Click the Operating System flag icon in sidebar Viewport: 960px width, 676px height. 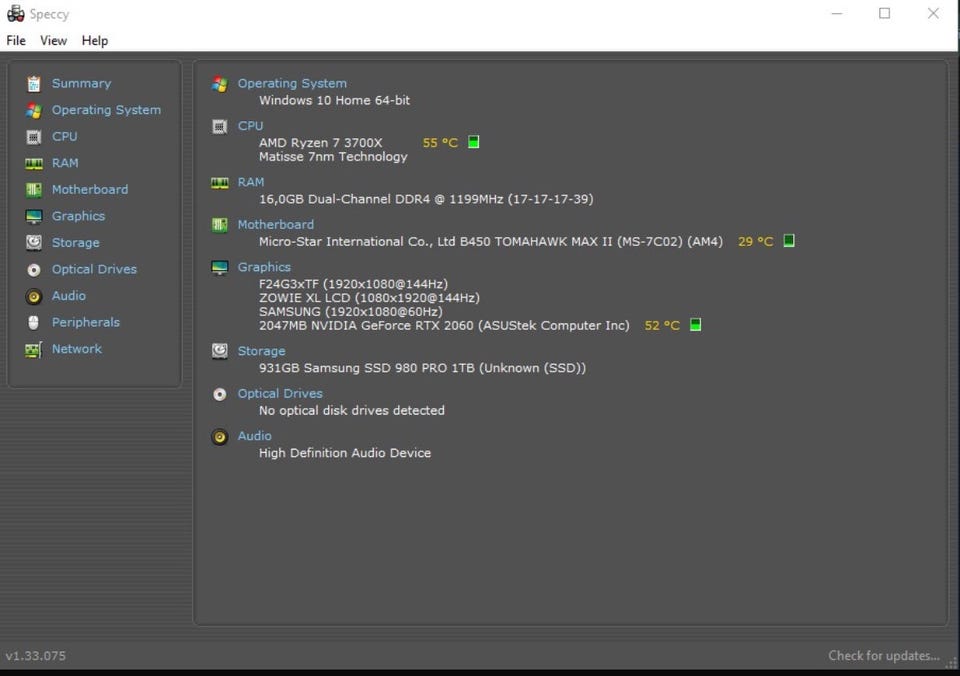pos(34,110)
